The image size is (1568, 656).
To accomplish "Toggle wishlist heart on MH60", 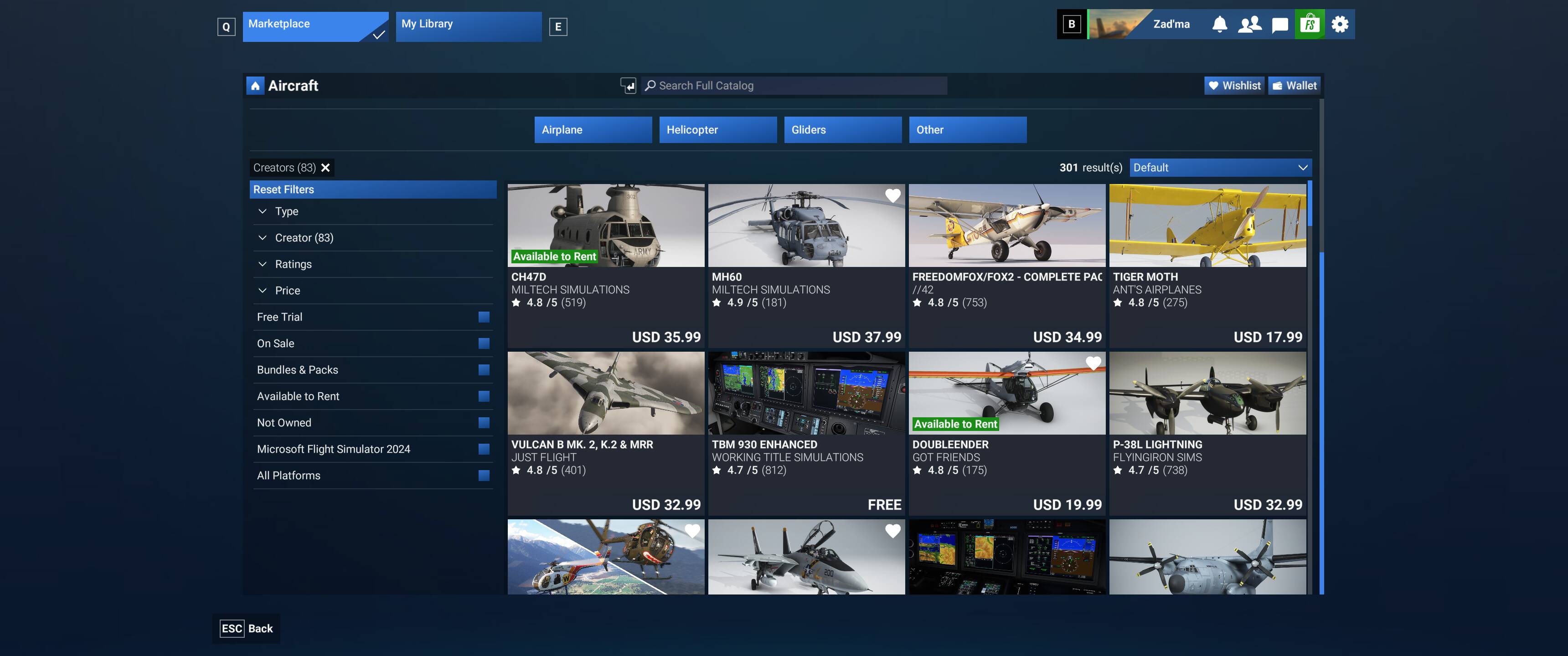I will (892, 196).
